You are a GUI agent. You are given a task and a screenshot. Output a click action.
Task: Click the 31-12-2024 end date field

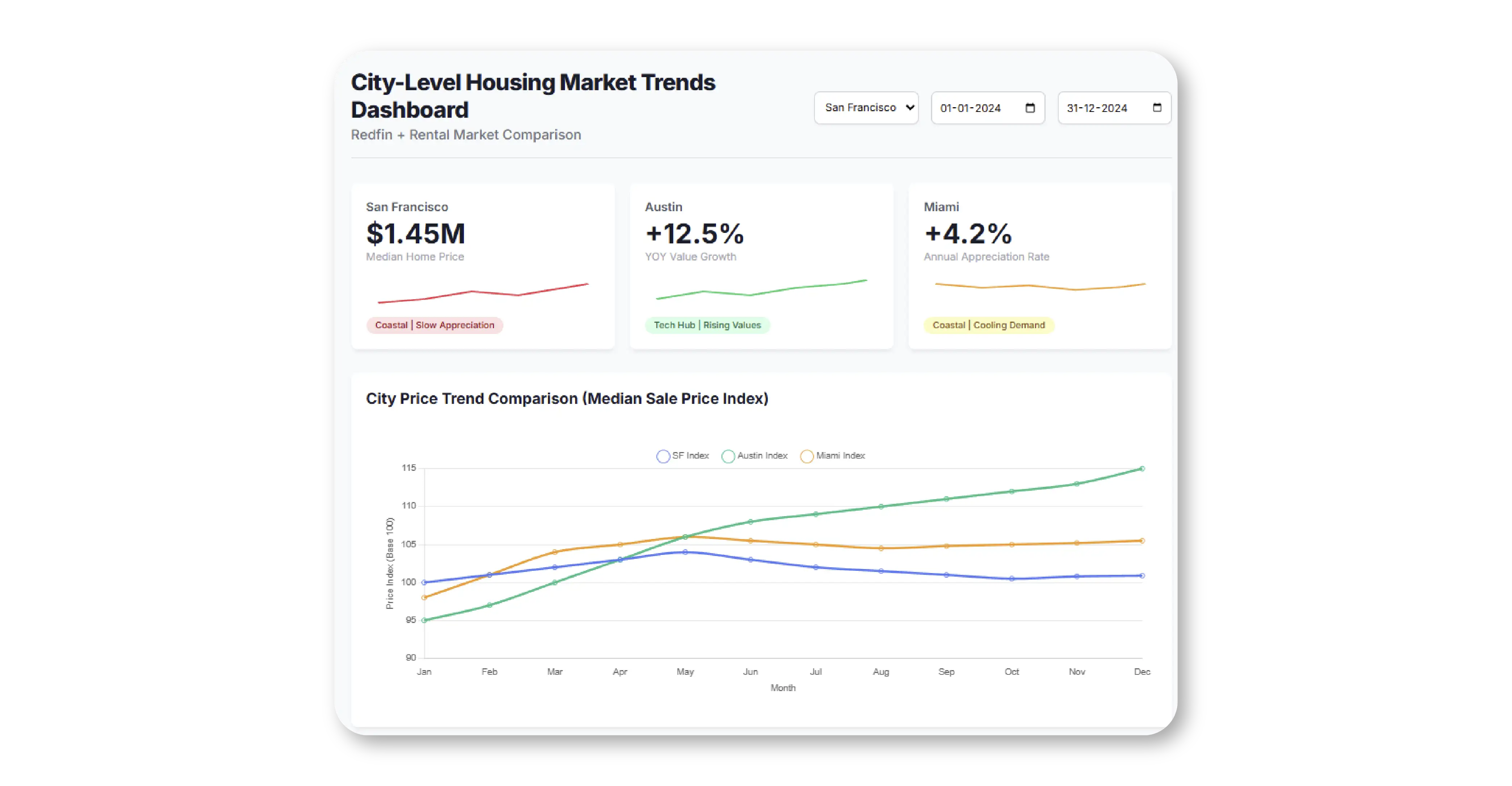click(1097, 109)
